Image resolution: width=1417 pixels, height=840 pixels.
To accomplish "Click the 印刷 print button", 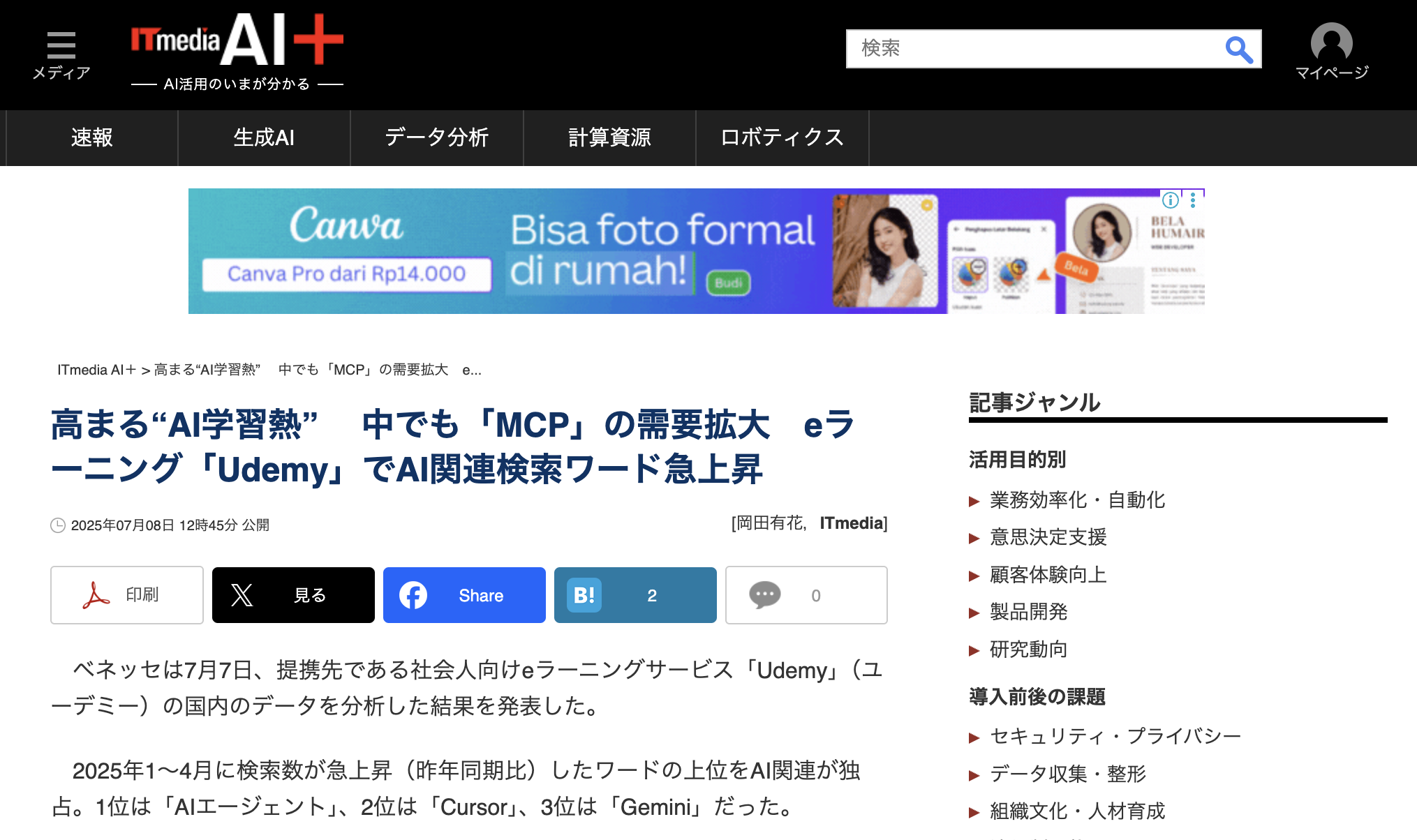I will pyautogui.click(x=127, y=595).
